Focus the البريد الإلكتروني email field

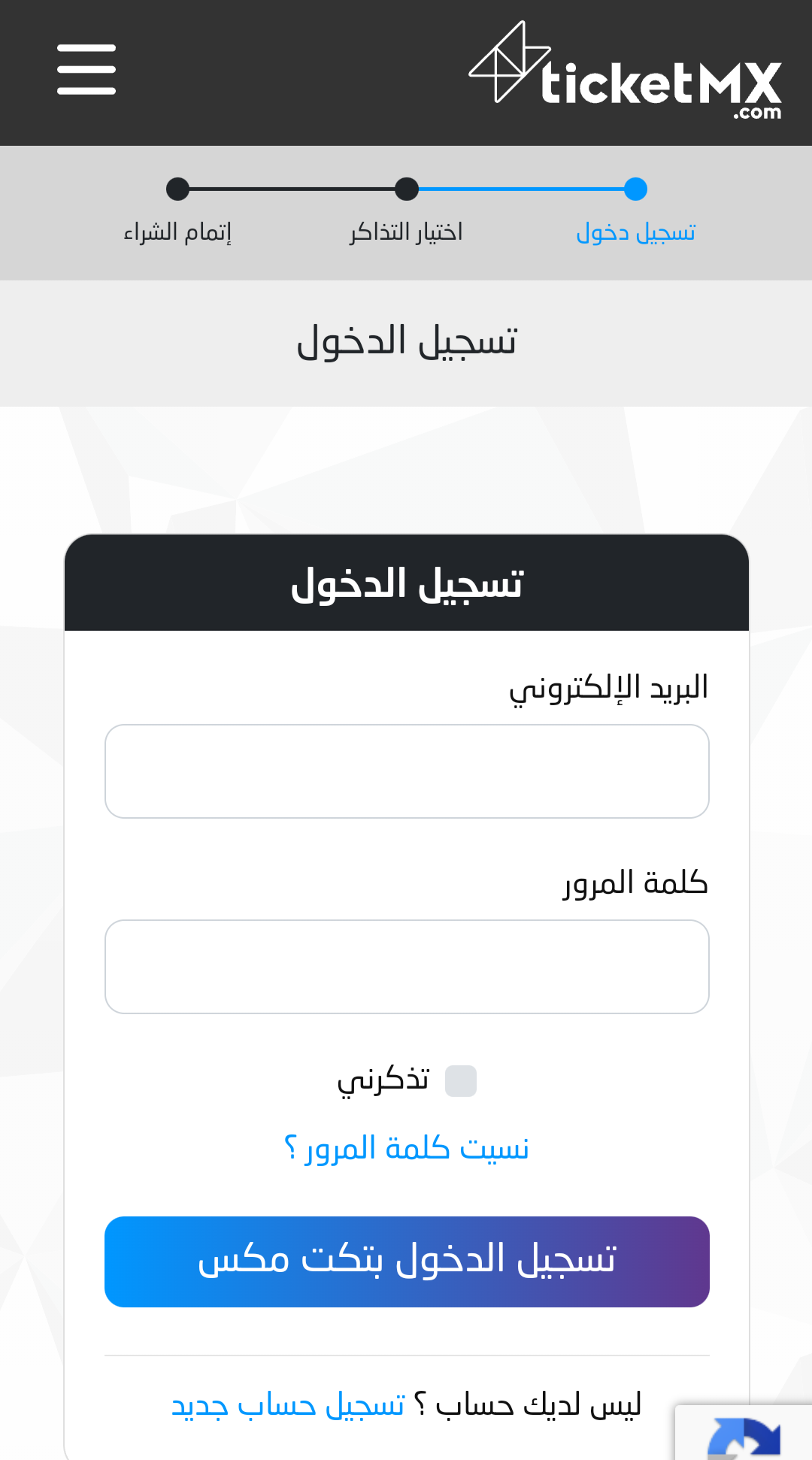(407, 771)
